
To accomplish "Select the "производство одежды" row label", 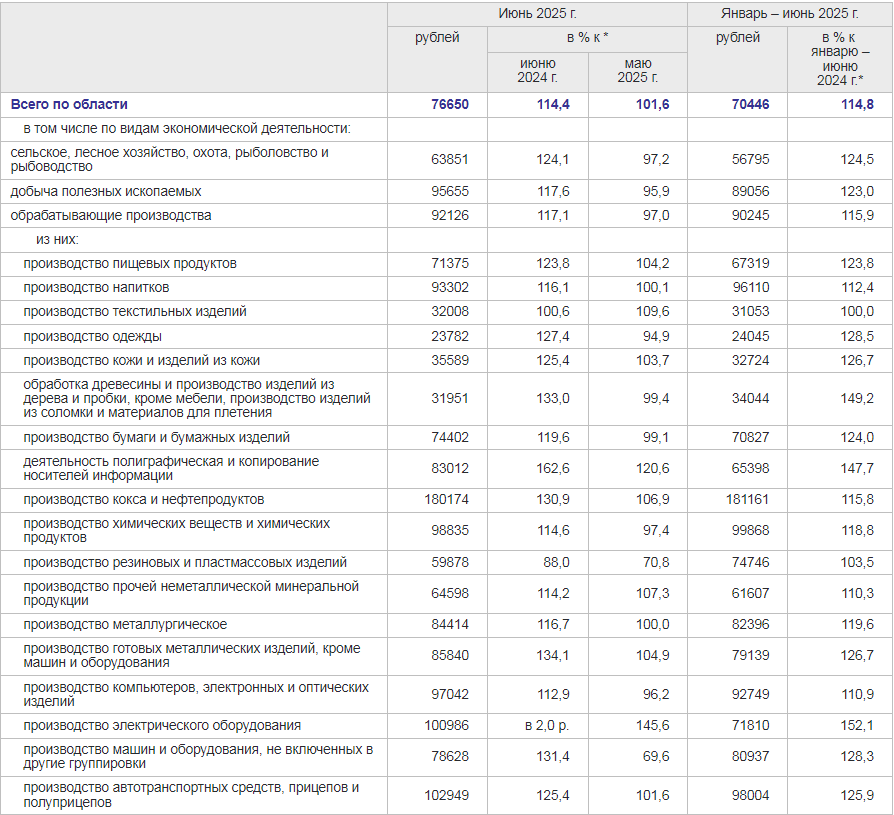I will [x=92, y=336].
